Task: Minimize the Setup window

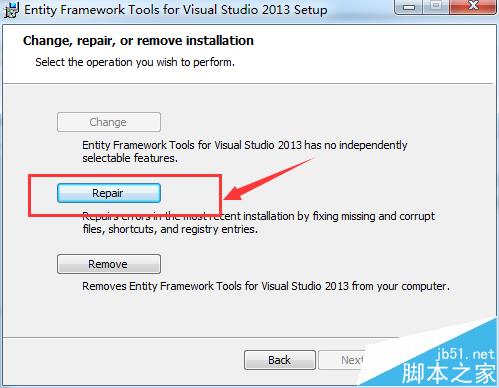Action: pyautogui.click(x=409, y=7)
